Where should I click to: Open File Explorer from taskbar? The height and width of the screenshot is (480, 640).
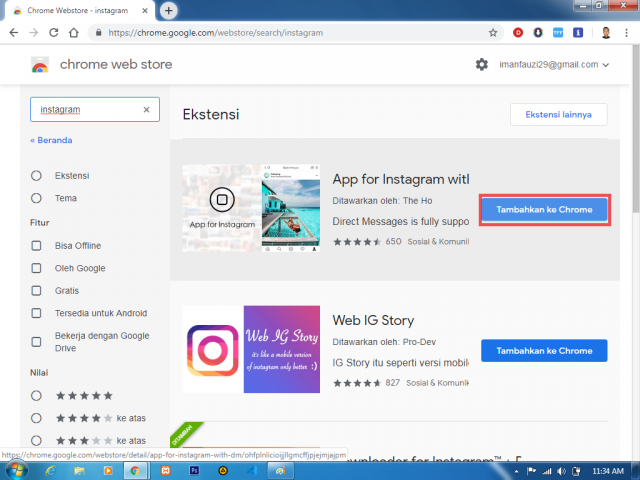pyautogui.click(x=79, y=471)
